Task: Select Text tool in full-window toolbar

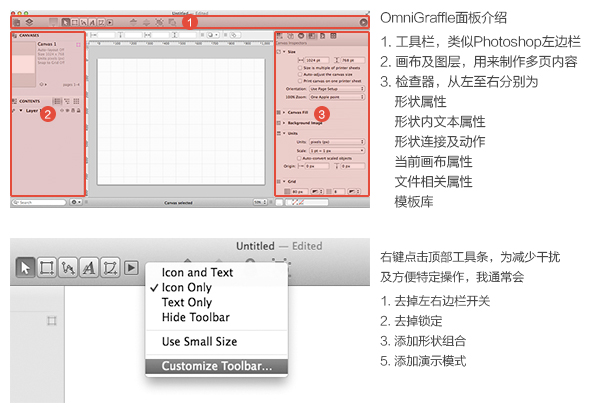Action: pos(92,22)
